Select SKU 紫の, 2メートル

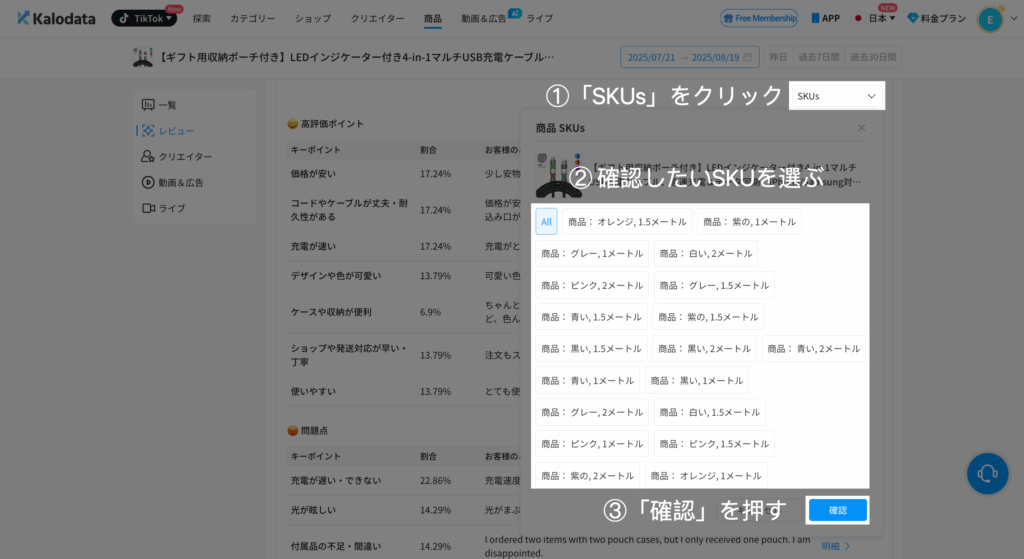(x=587, y=475)
